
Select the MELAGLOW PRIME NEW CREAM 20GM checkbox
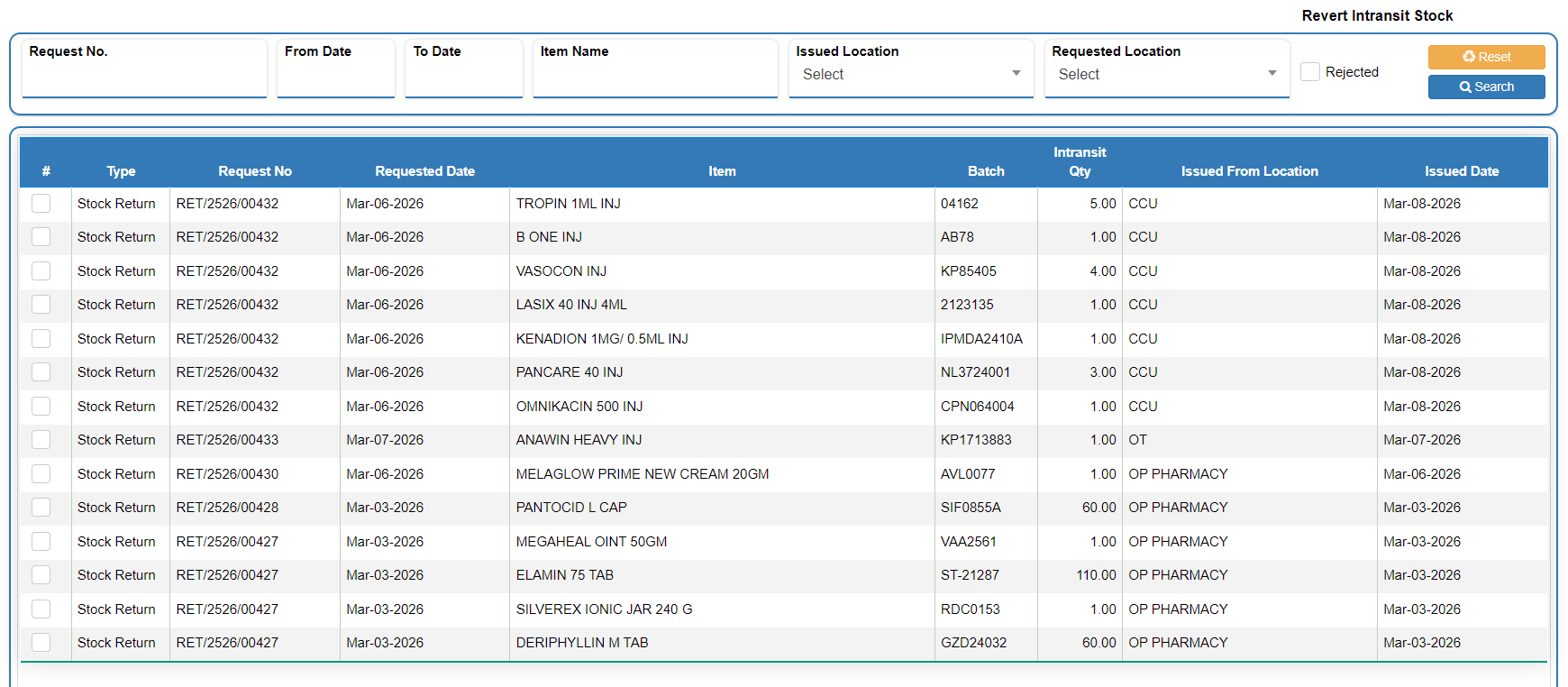41,474
